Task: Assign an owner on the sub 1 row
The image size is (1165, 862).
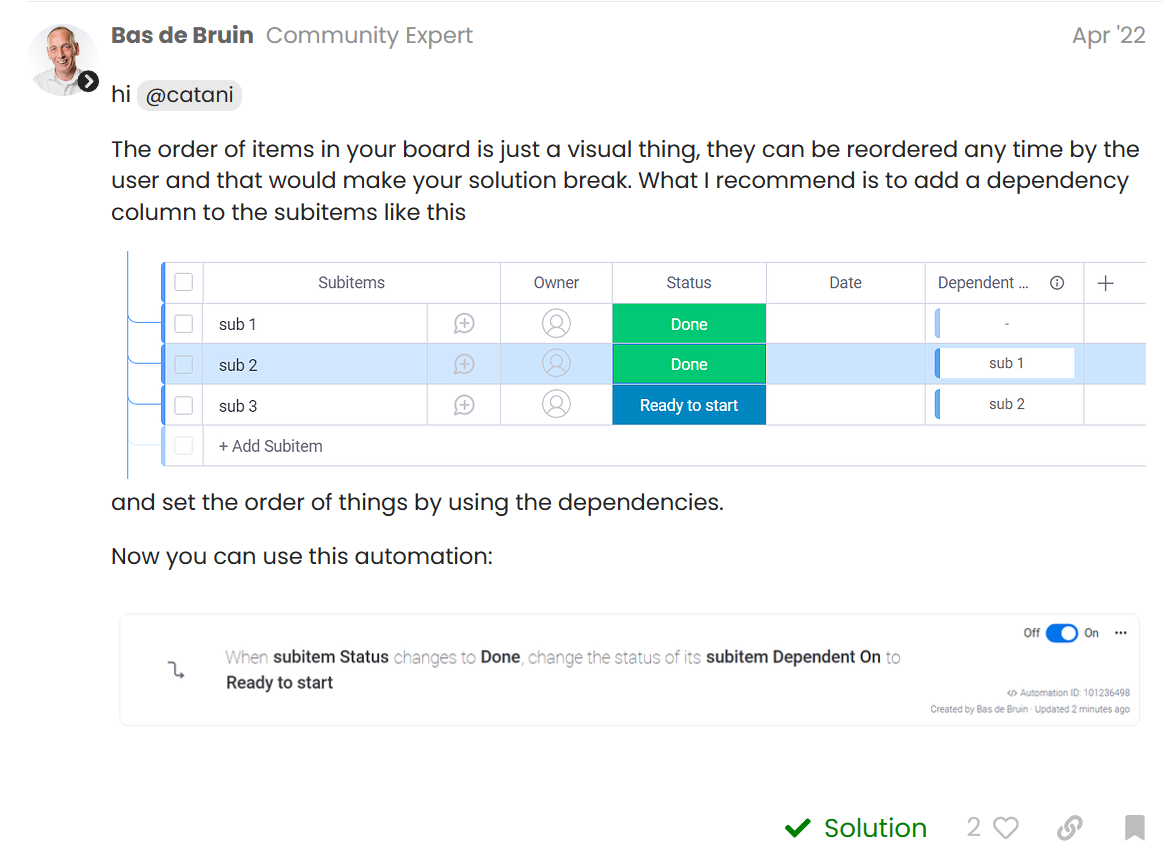Action: point(556,323)
